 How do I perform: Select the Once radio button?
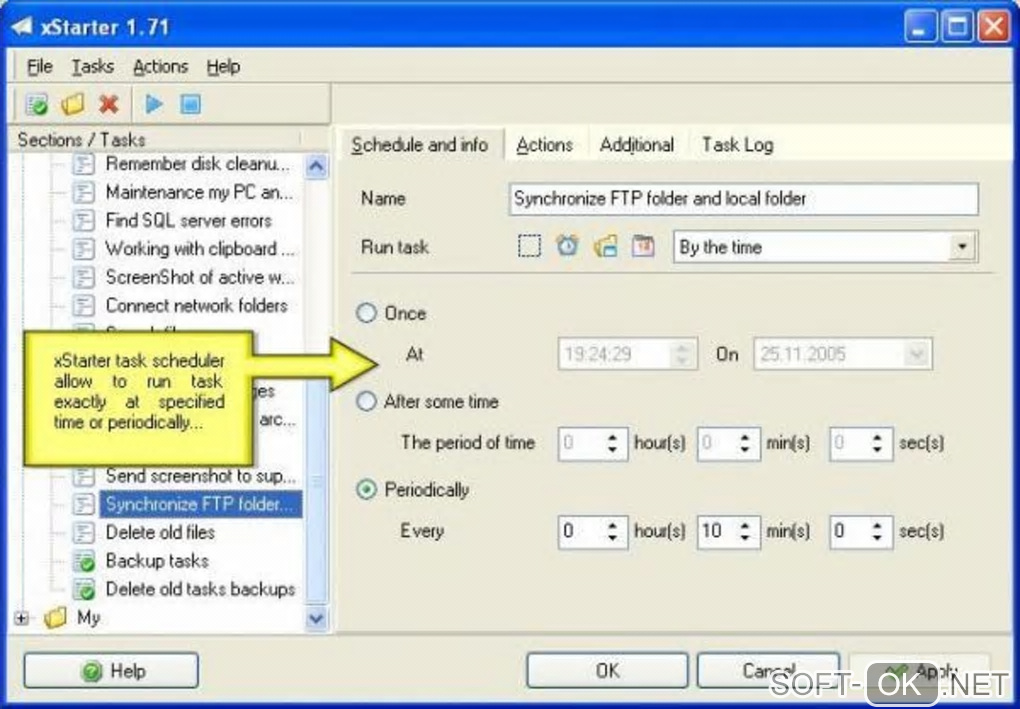click(366, 313)
